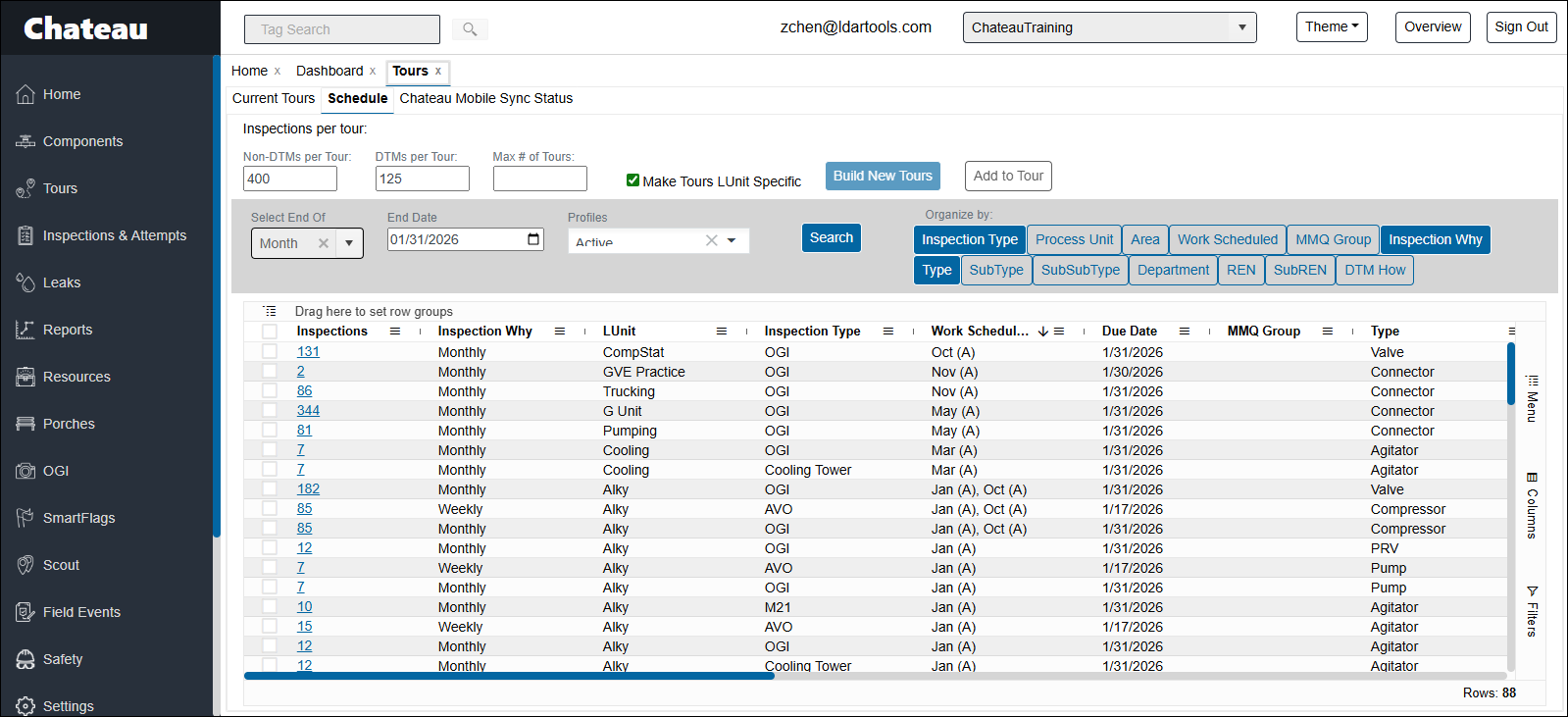
Task: Tick the select-all checkbox in grid header
Action: pyautogui.click(x=270, y=332)
